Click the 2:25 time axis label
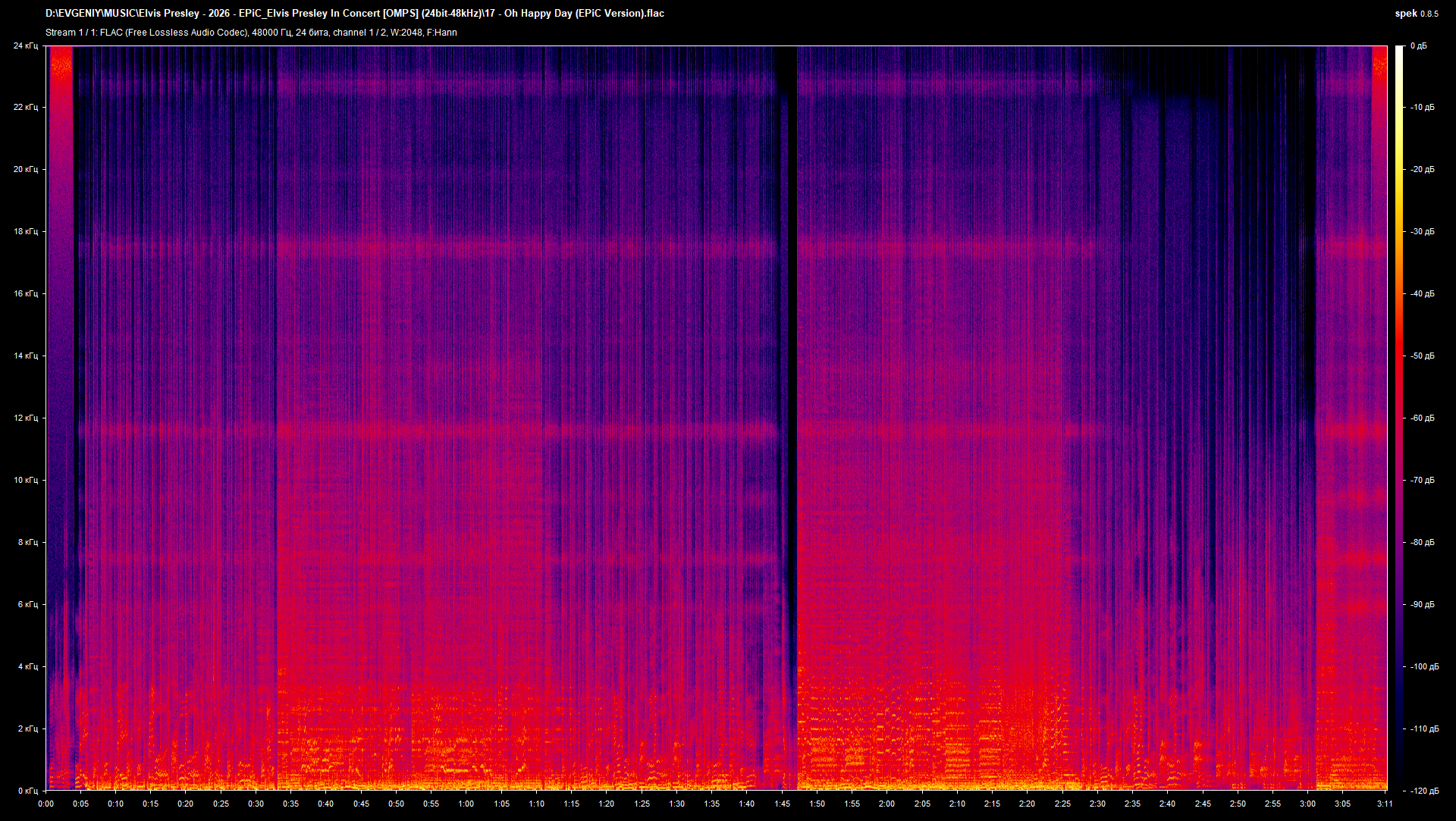The image size is (1456, 821). pyautogui.click(x=1062, y=804)
